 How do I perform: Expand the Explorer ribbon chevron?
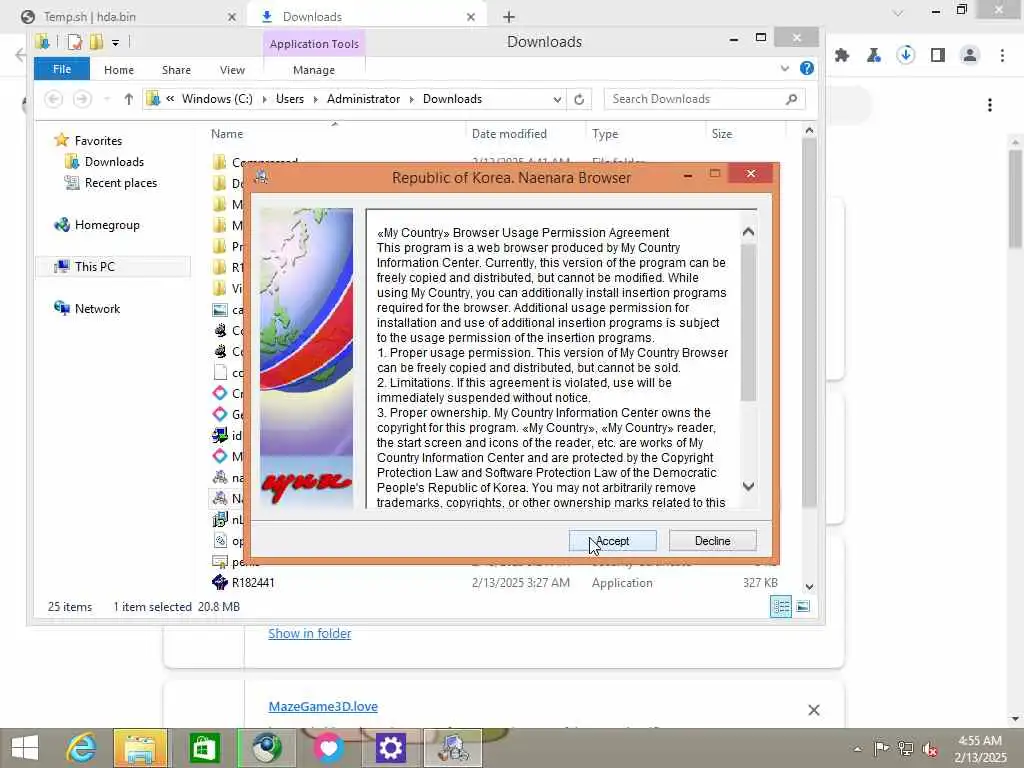[784, 69]
